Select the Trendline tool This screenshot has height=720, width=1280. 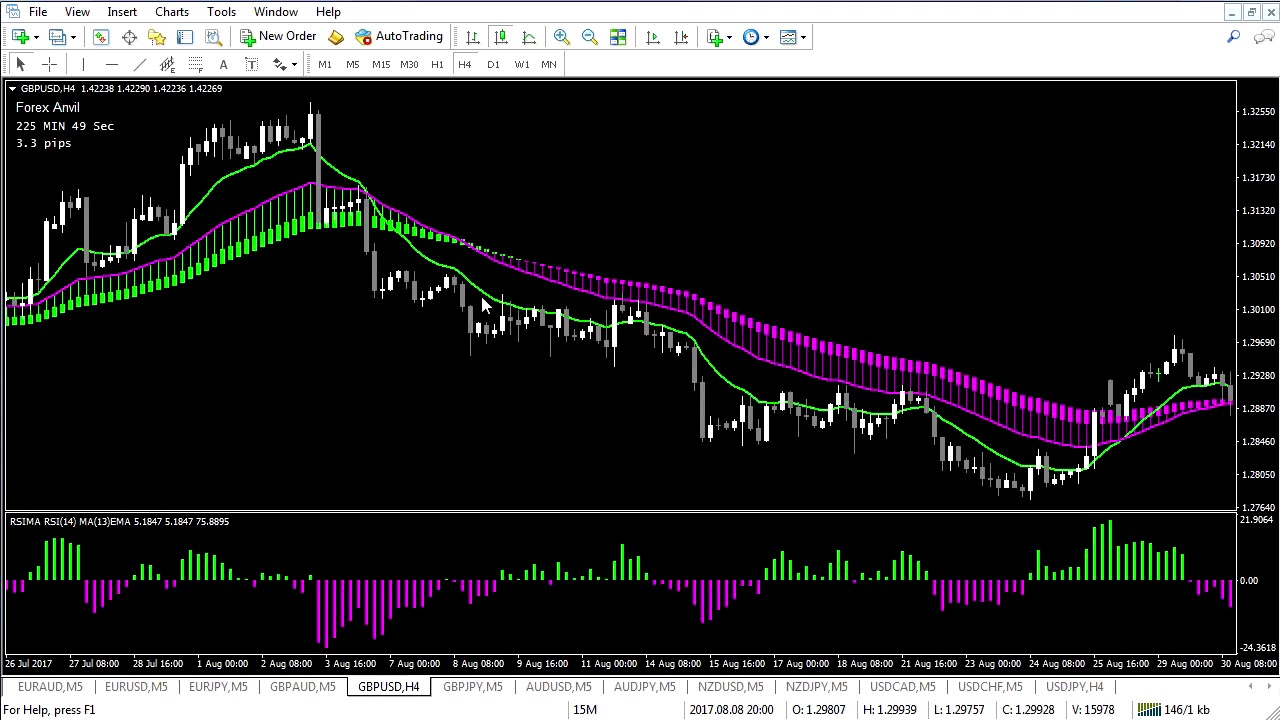pos(139,65)
